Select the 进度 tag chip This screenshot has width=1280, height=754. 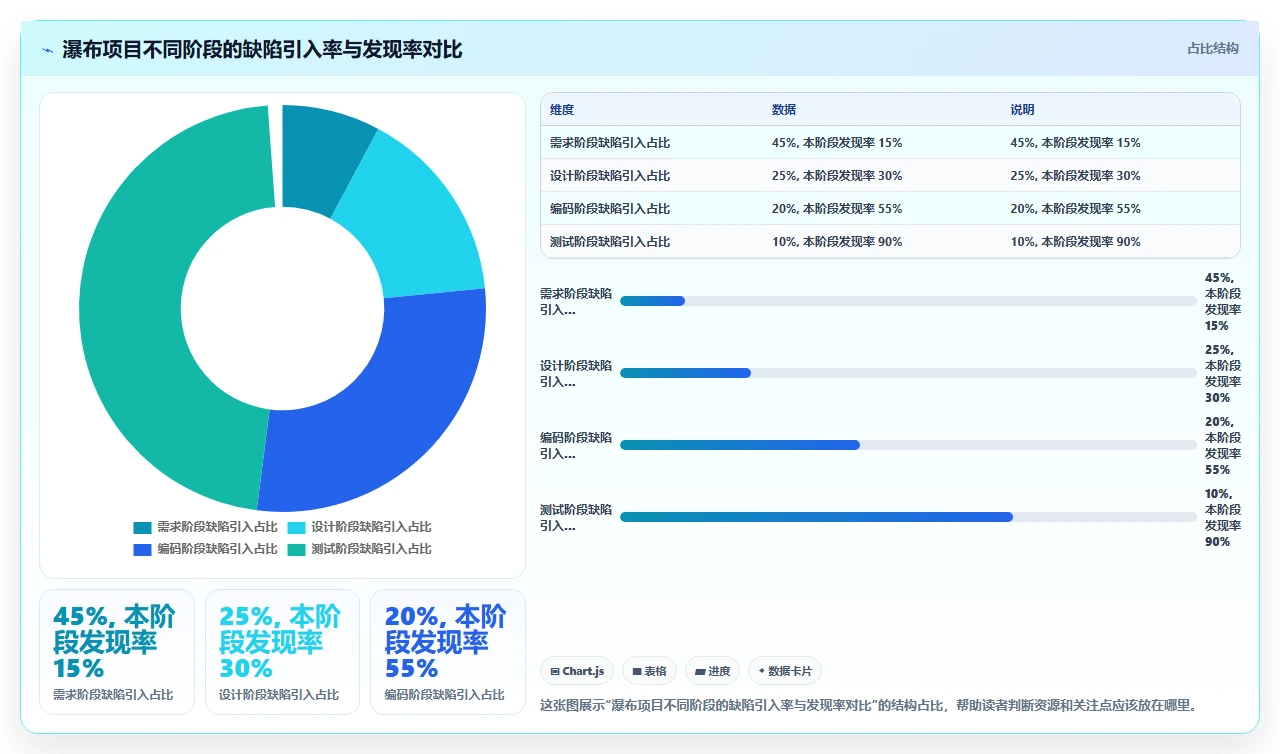[x=712, y=671]
